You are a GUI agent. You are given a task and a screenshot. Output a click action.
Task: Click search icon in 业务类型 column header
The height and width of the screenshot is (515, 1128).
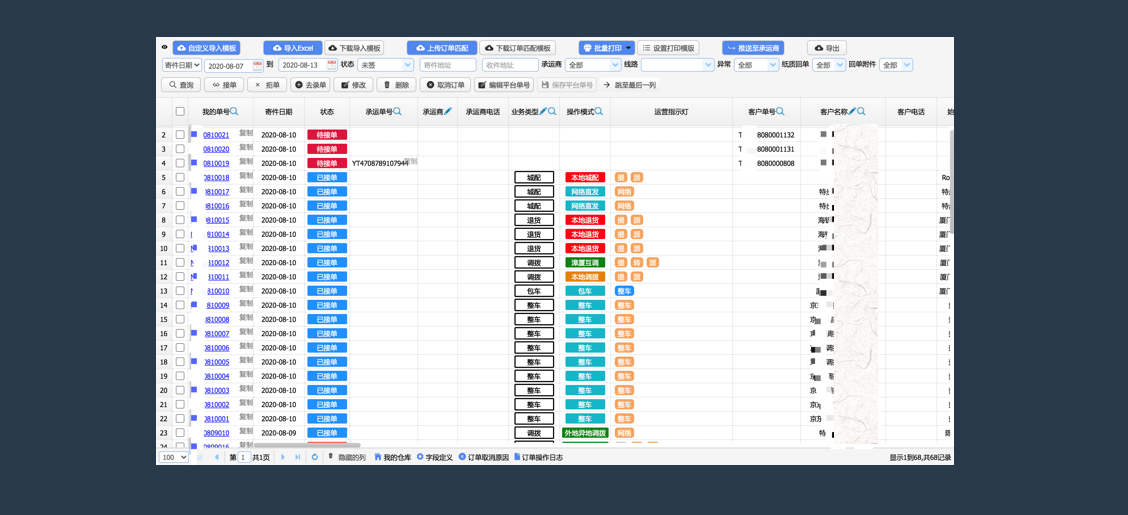(x=552, y=111)
